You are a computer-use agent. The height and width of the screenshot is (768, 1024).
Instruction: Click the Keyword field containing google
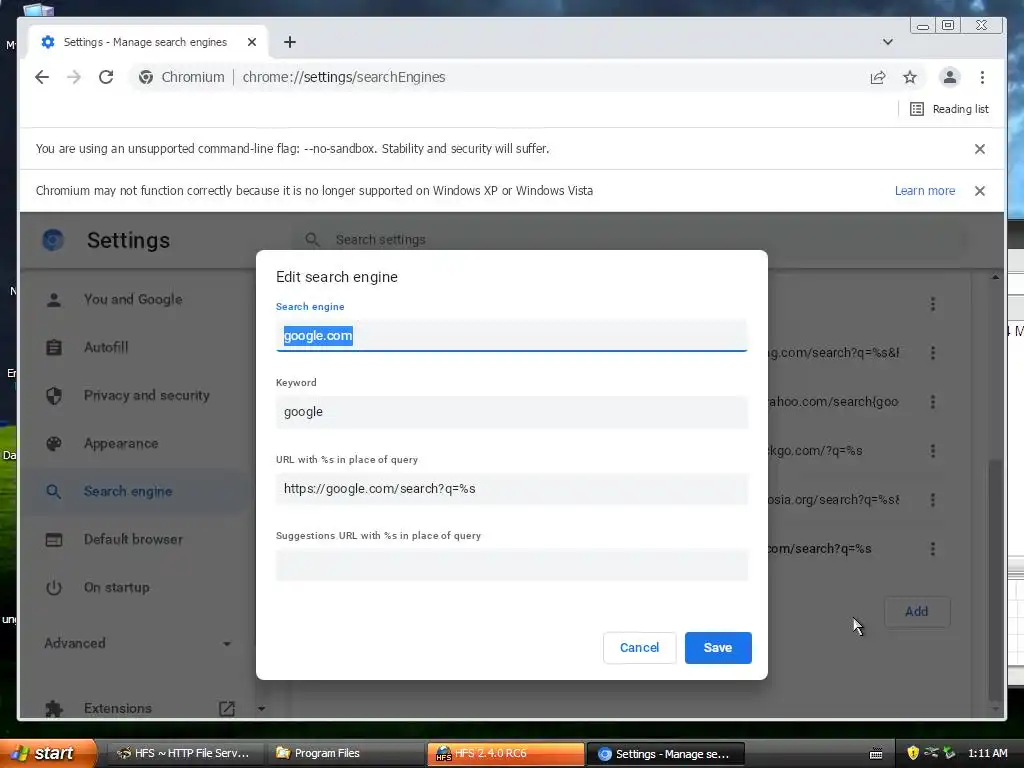[511, 412]
